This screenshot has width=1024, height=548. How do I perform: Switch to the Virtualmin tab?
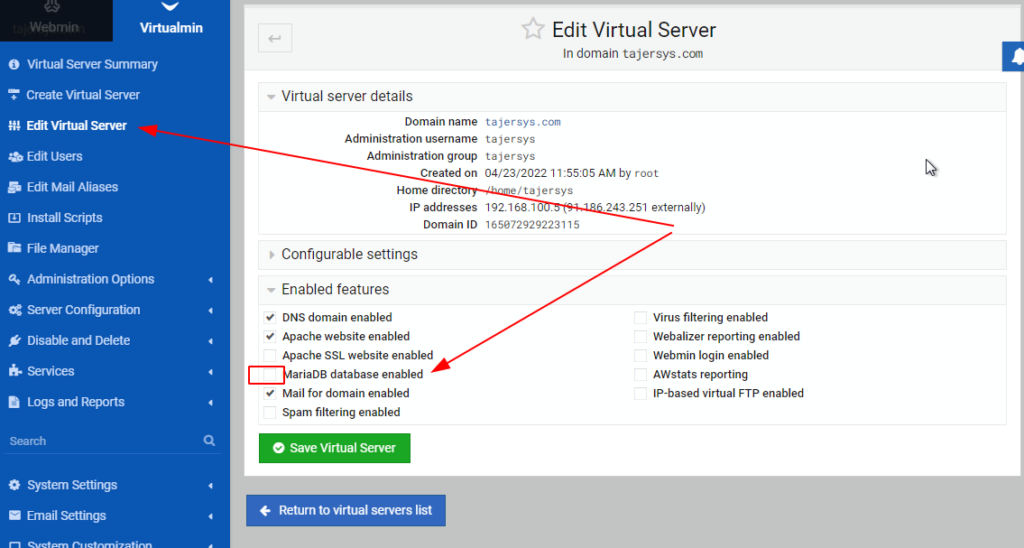[171, 20]
